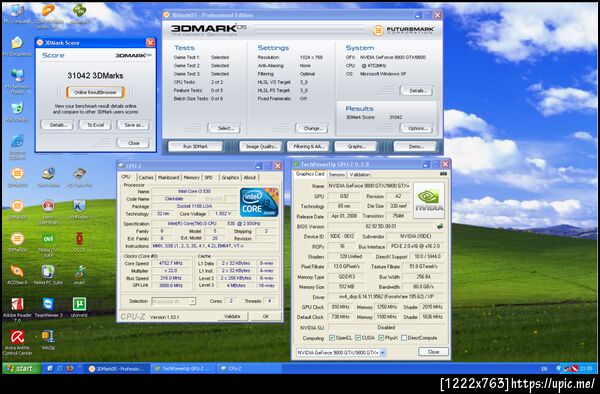Toggle the CUDA checkbox in GPU-Z
Image resolution: width=600 pixels, height=394 pixels.
click(x=358, y=338)
